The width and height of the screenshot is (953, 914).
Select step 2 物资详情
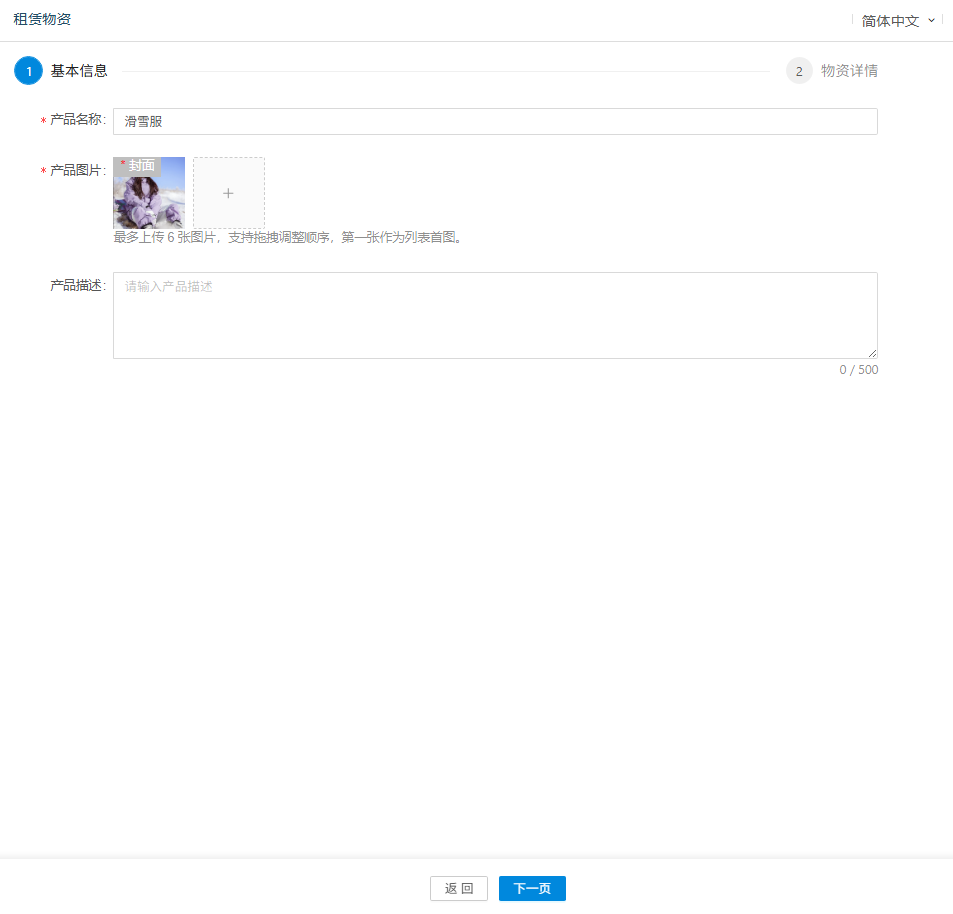tap(832, 70)
